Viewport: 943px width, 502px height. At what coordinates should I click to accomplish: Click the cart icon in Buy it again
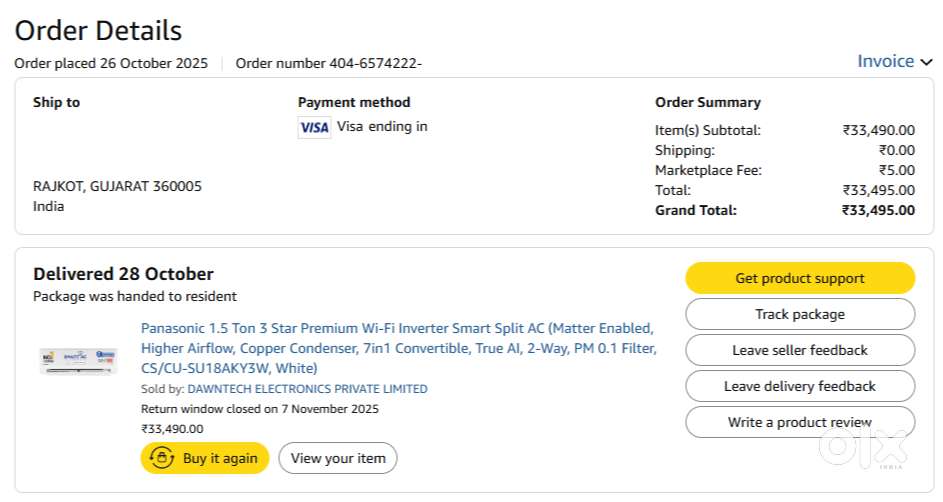click(161, 458)
